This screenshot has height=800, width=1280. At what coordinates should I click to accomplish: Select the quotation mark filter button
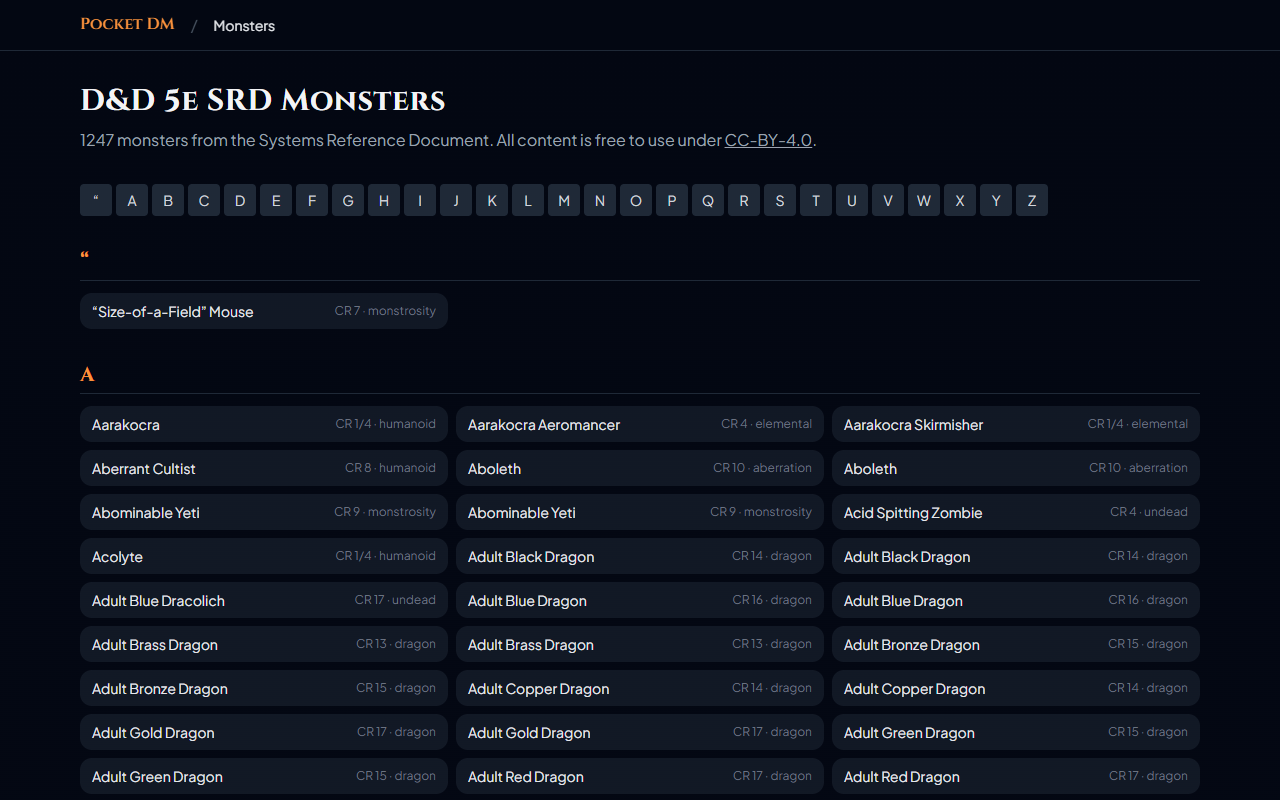tap(95, 200)
